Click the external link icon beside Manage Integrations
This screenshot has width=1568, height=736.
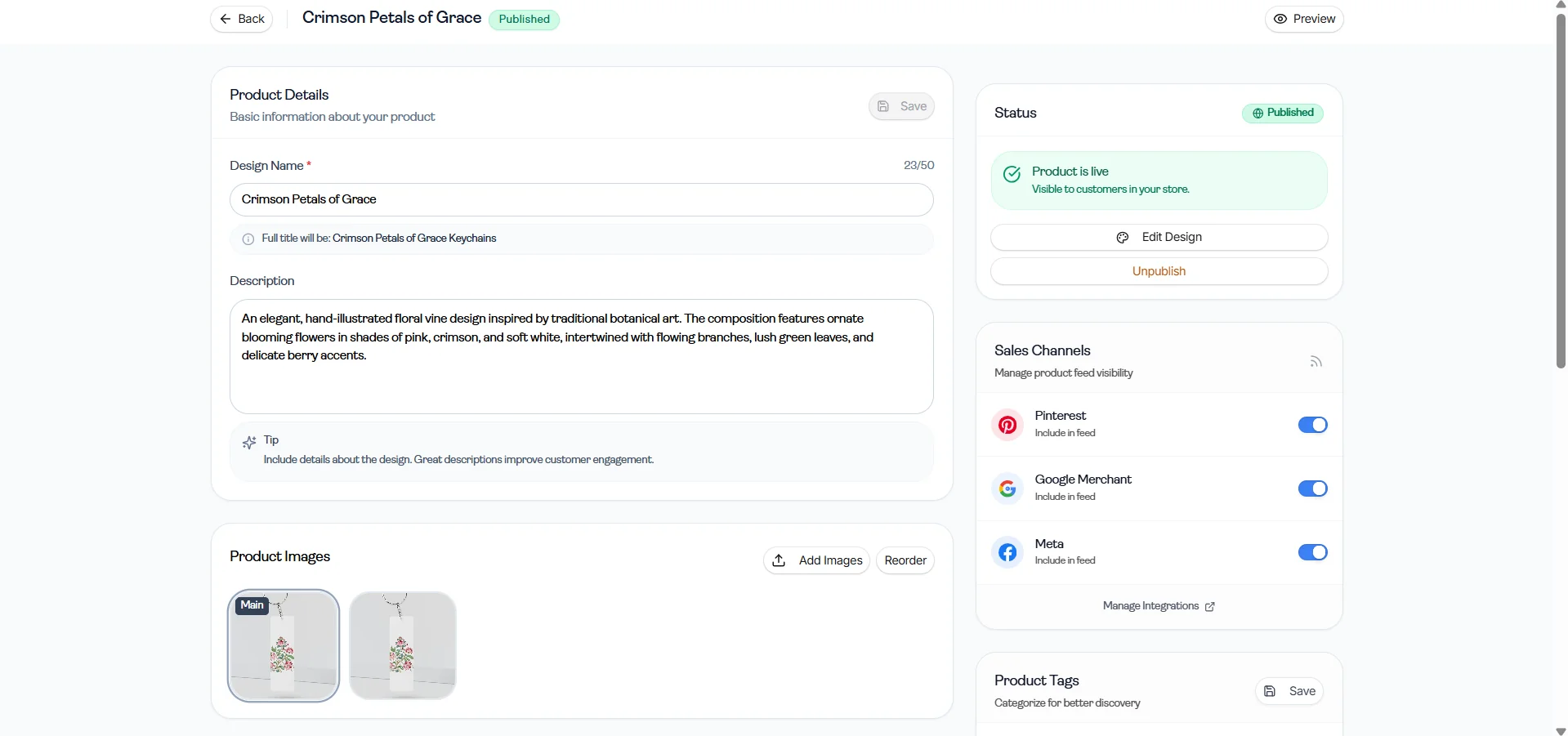[1210, 607]
